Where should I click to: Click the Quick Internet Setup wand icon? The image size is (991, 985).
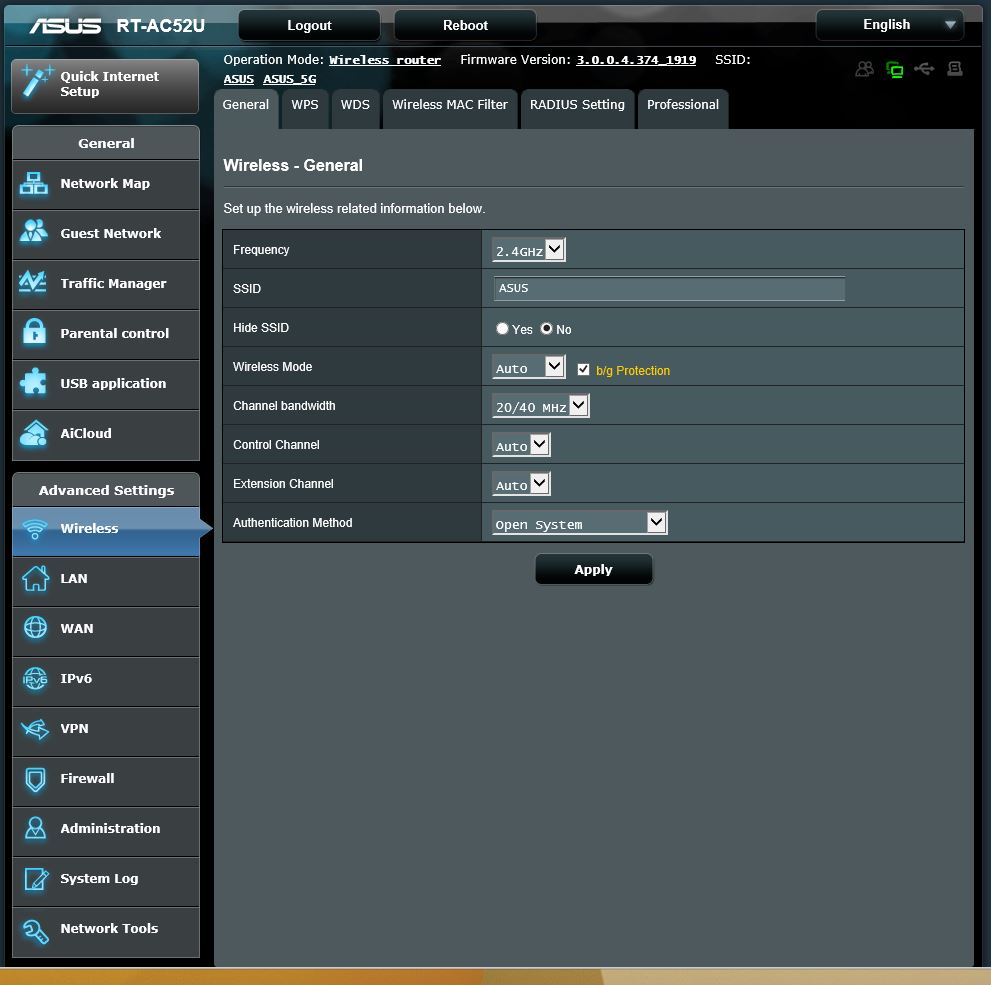[36, 82]
